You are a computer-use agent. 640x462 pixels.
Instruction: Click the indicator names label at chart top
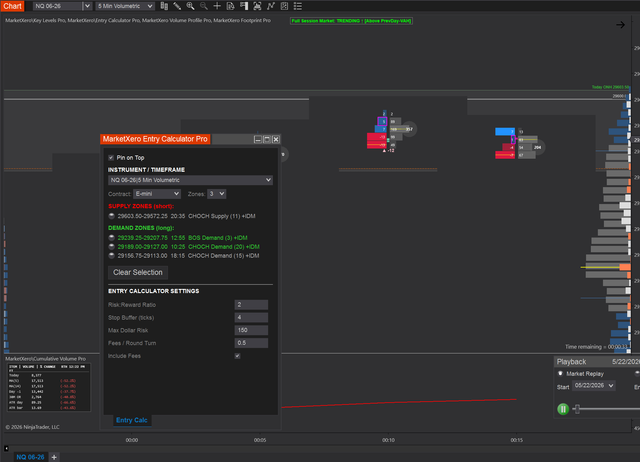pyautogui.click(x=138, y=20)
